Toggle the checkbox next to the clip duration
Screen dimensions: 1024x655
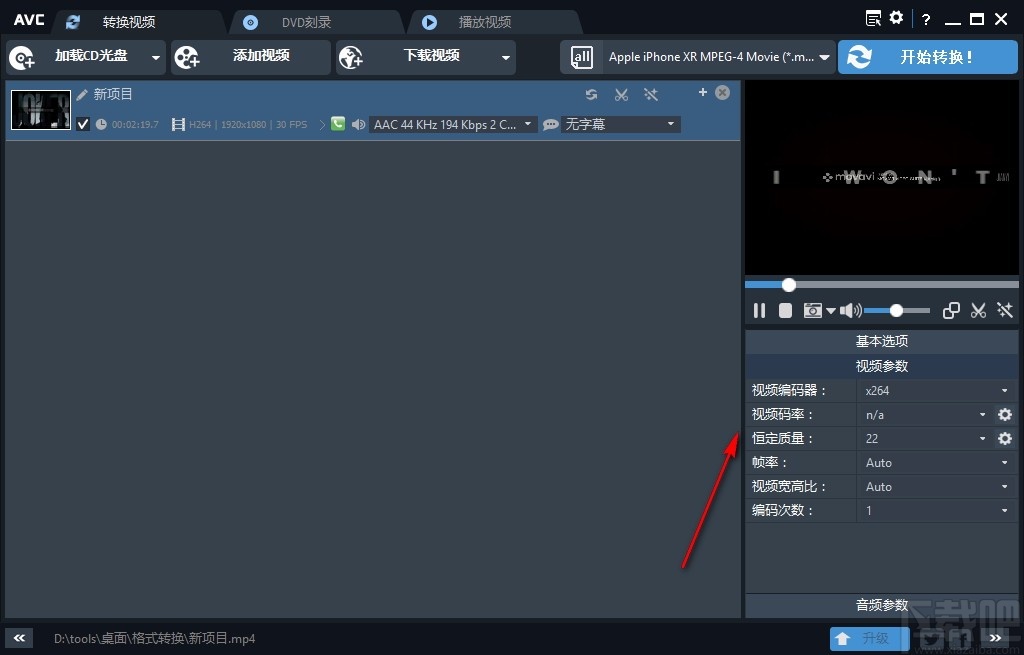pos(83,124)
